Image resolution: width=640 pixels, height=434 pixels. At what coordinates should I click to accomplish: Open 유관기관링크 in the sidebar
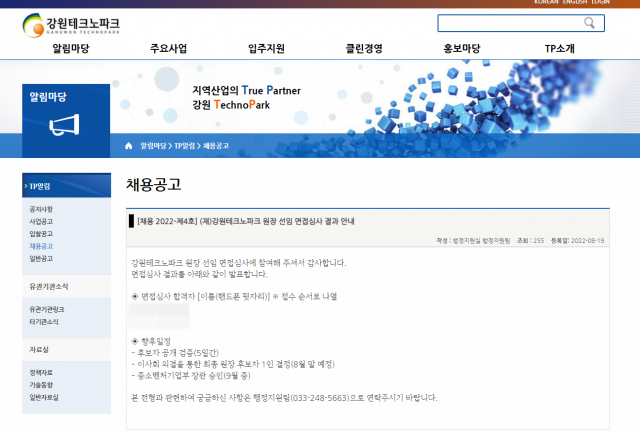(47, 309)
